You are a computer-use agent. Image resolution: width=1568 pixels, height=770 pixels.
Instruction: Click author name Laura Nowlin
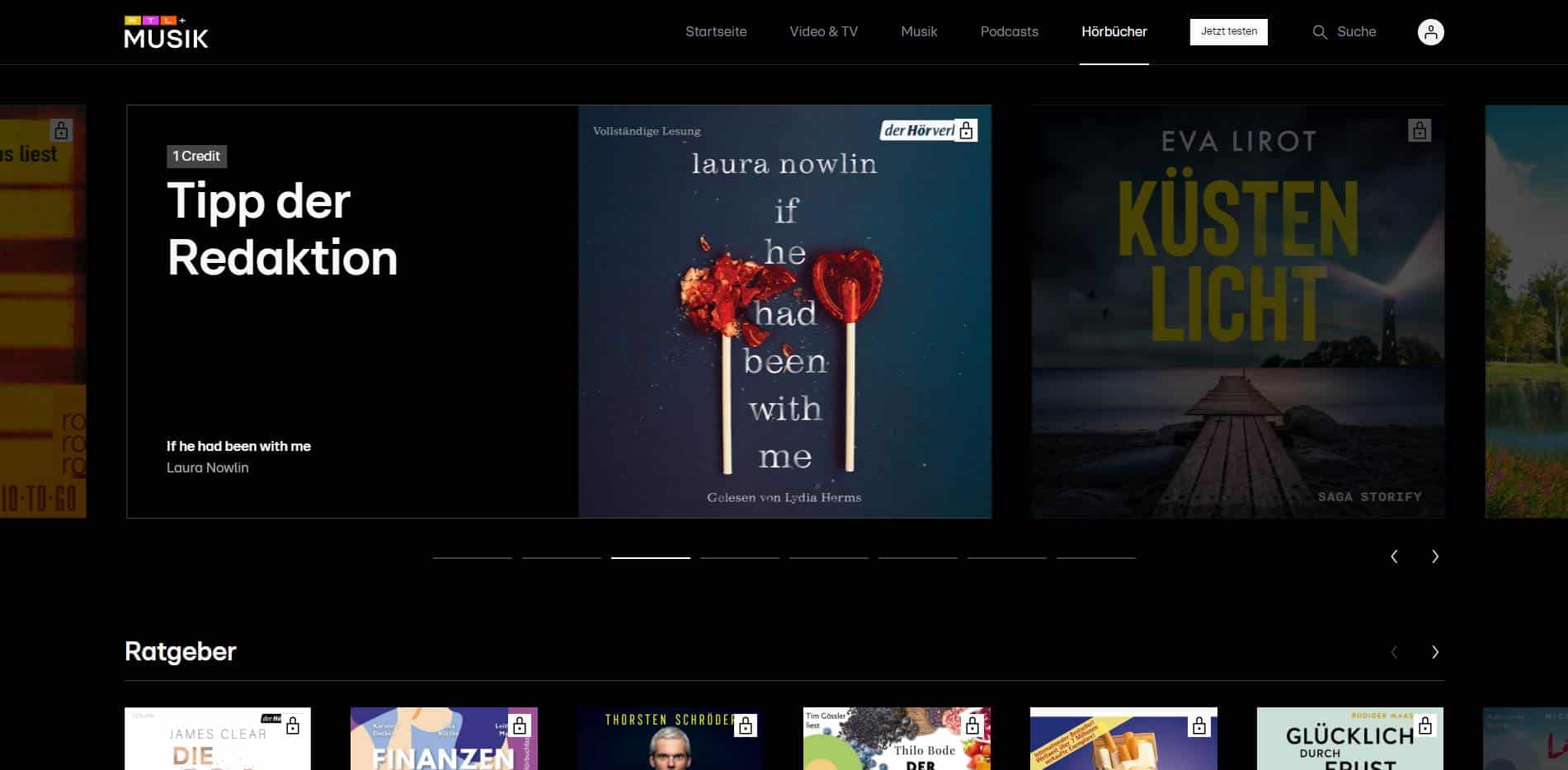pyautogui.click(x=207, y=467)
